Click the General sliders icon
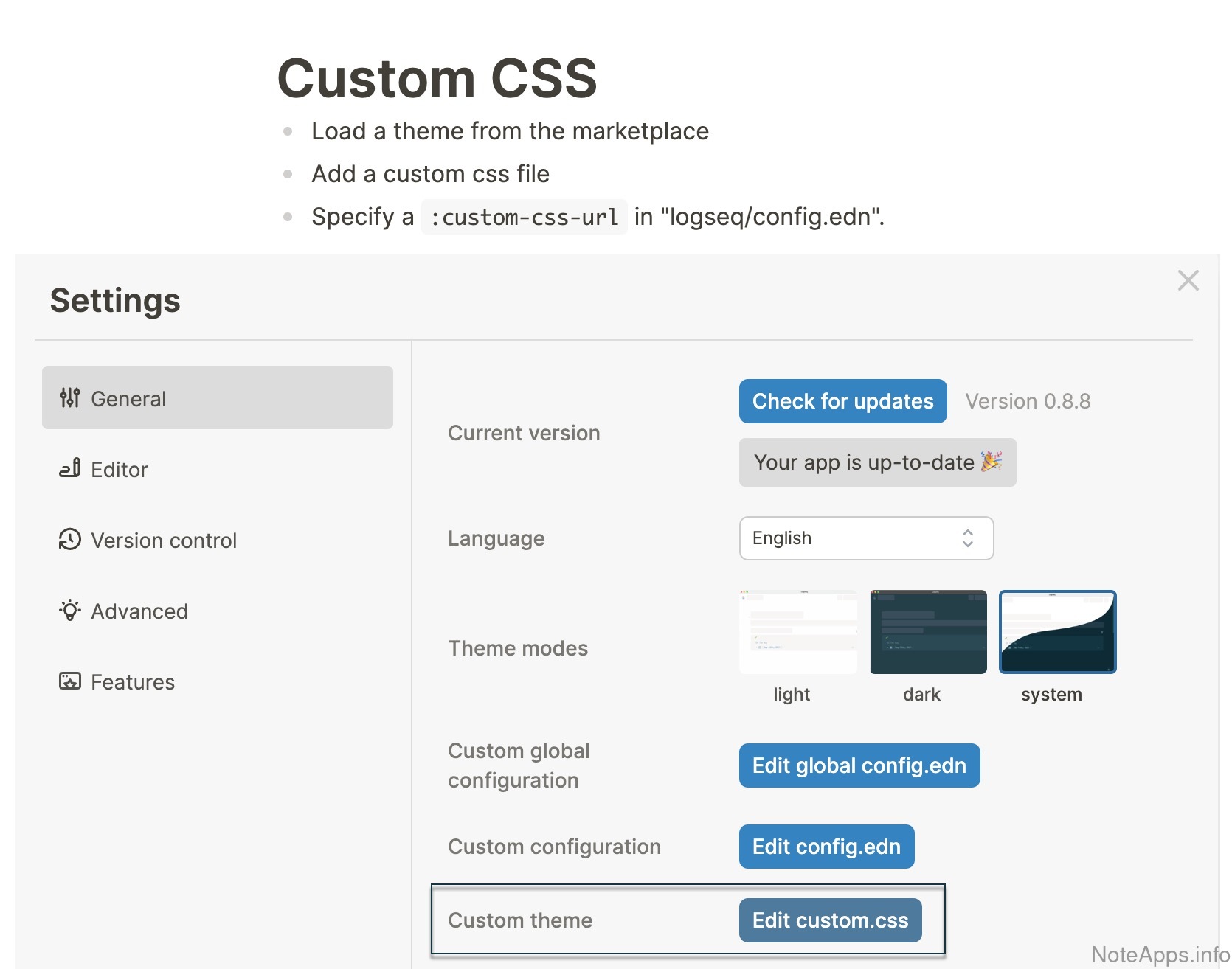This screenshot has height=969, width=1232. point(70,398)
